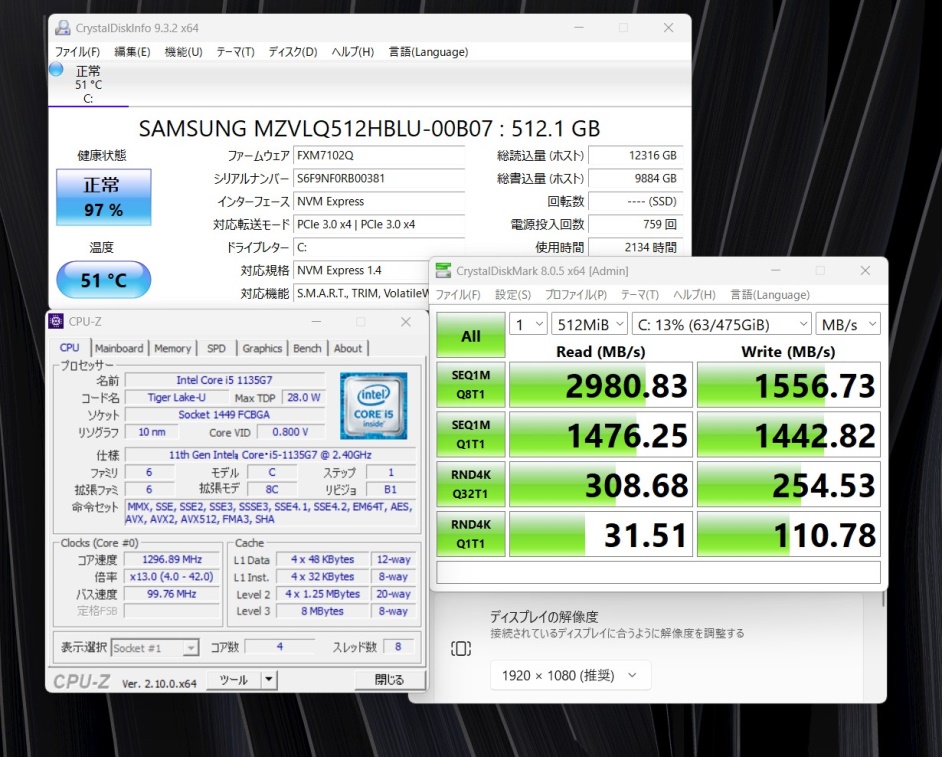
Task: Click the transfer mode field PCIe 3.0 x4
Action: (x=379, y=225)
